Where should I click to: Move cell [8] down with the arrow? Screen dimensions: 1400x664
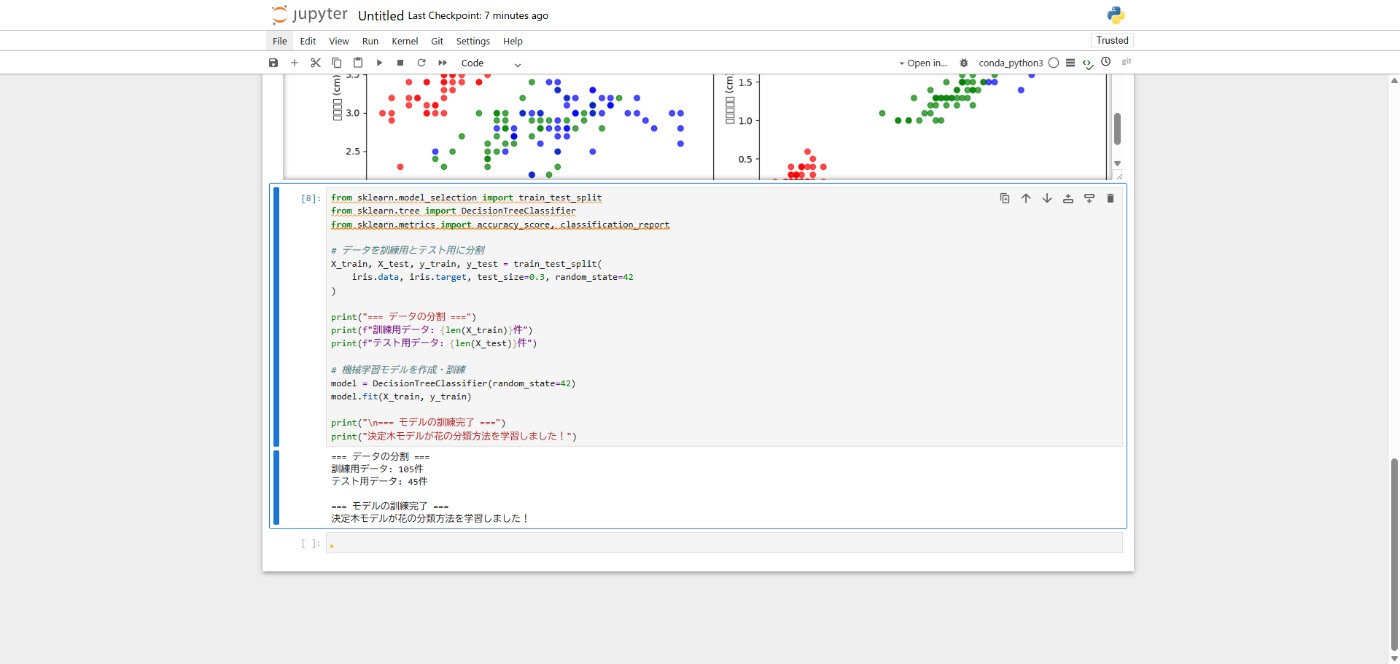tap(1047, 198)
